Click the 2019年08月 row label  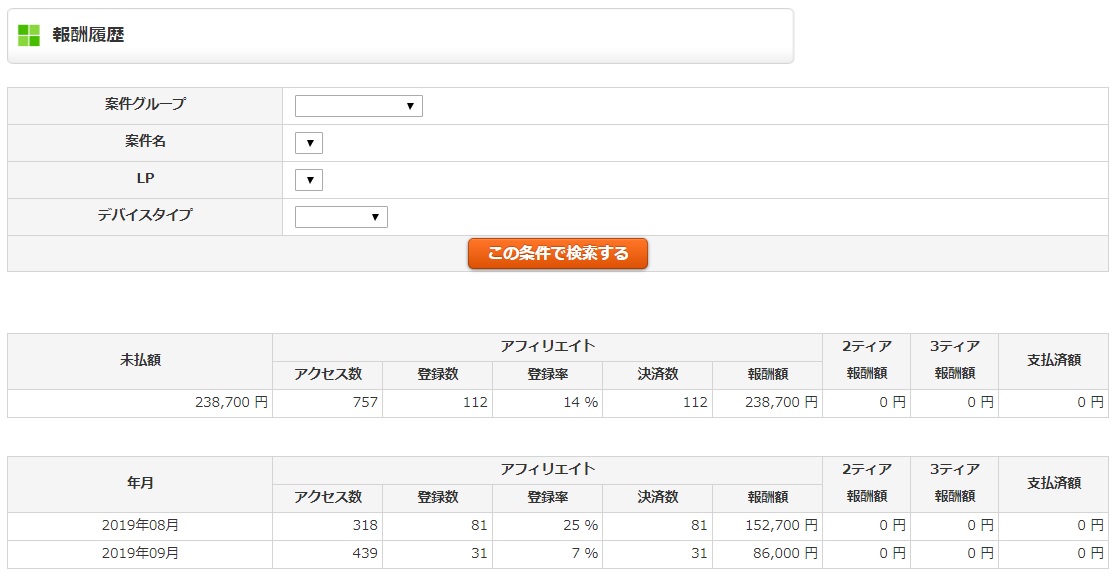coord(140,526)
